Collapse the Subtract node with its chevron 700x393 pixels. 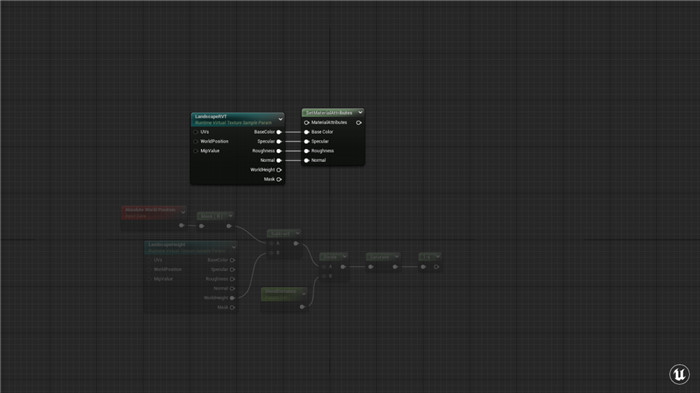(298, 233)
